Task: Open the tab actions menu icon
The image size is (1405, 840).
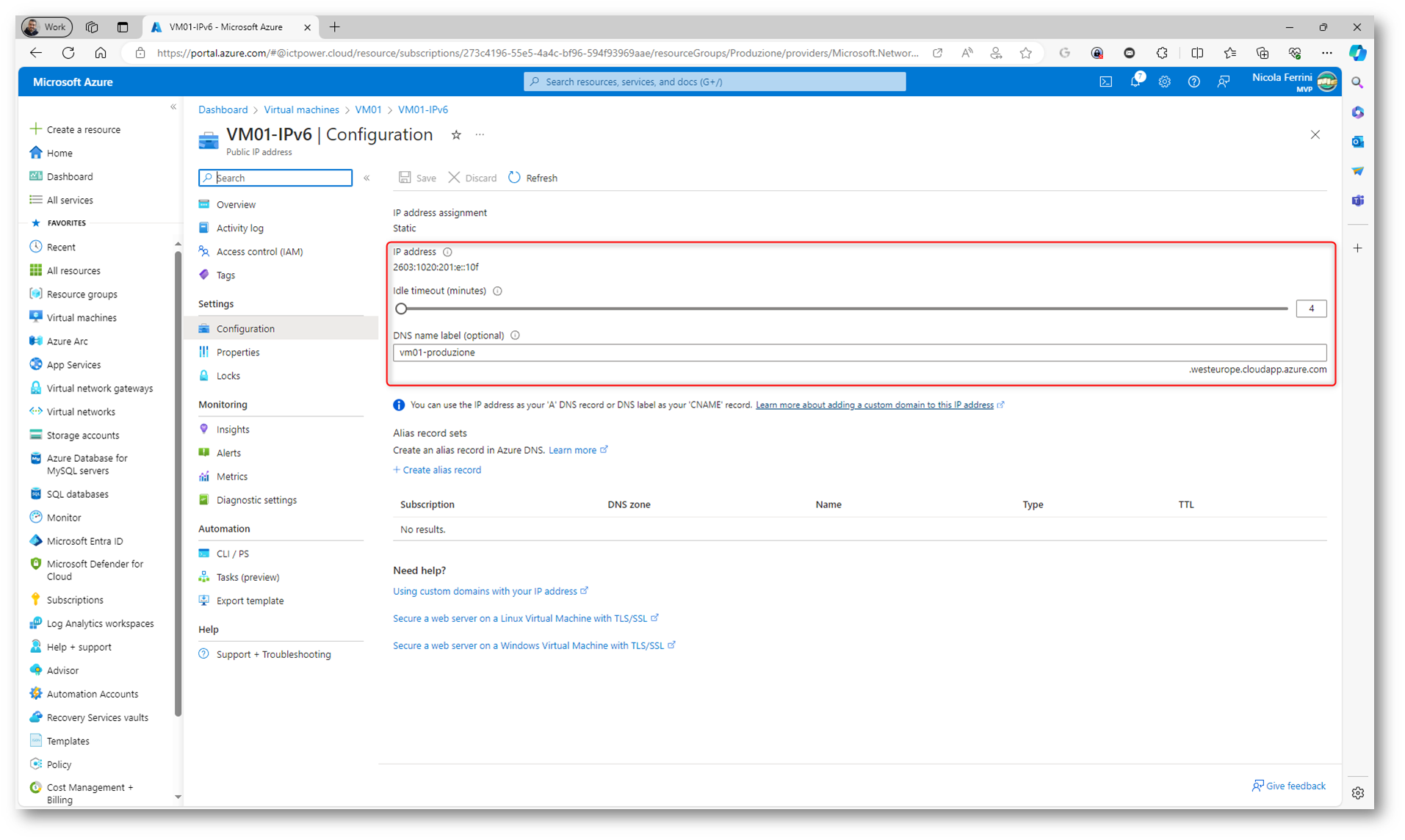Action: coord(123,27)
